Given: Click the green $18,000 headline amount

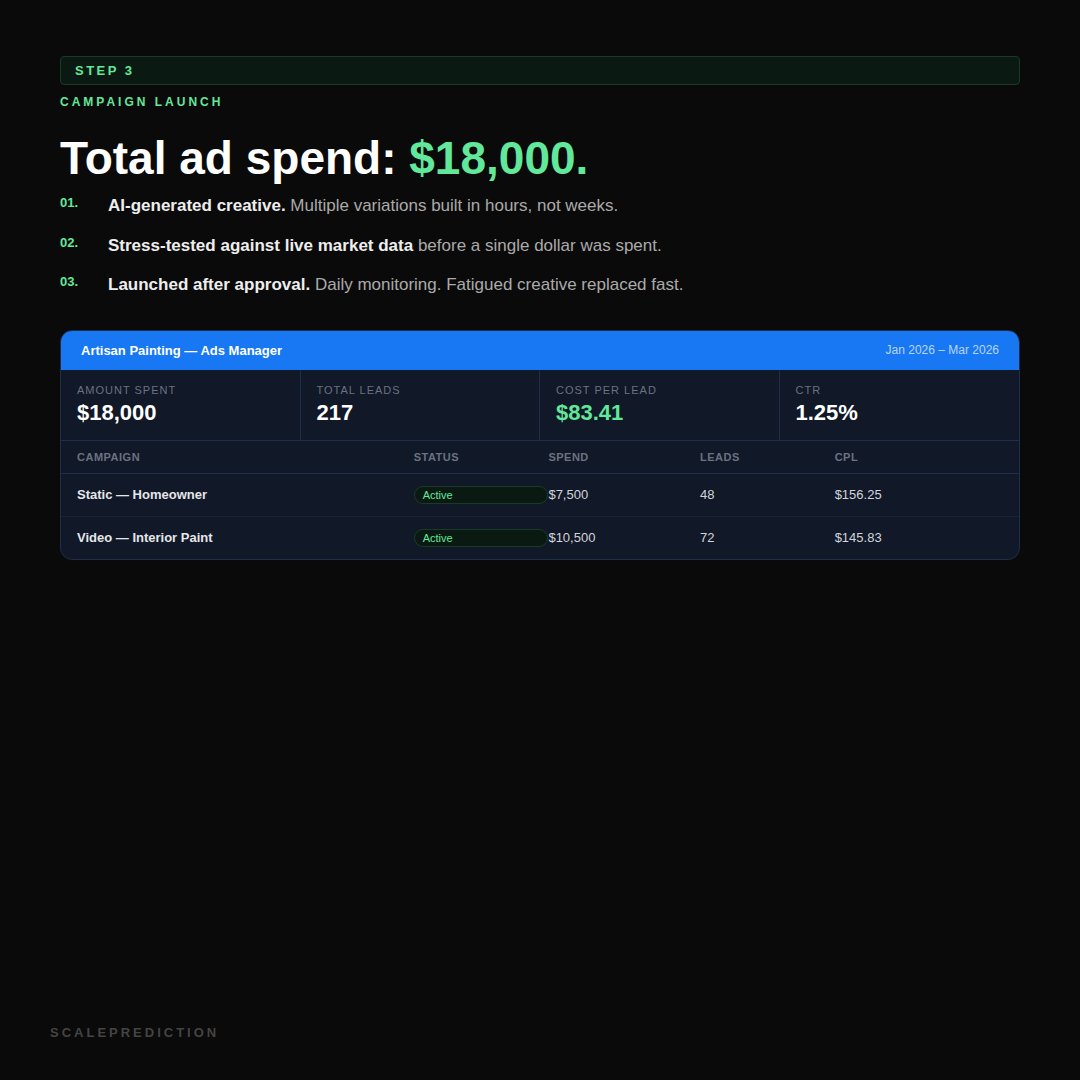Looking at the screenshot, I should click(x=498, y=158).
